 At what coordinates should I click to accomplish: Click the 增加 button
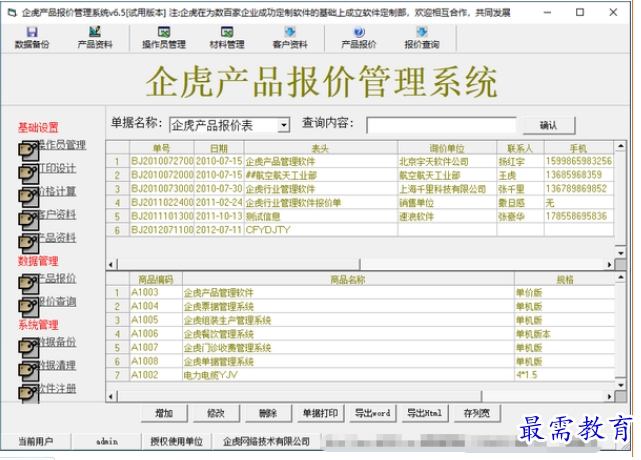tap(164, 413)
